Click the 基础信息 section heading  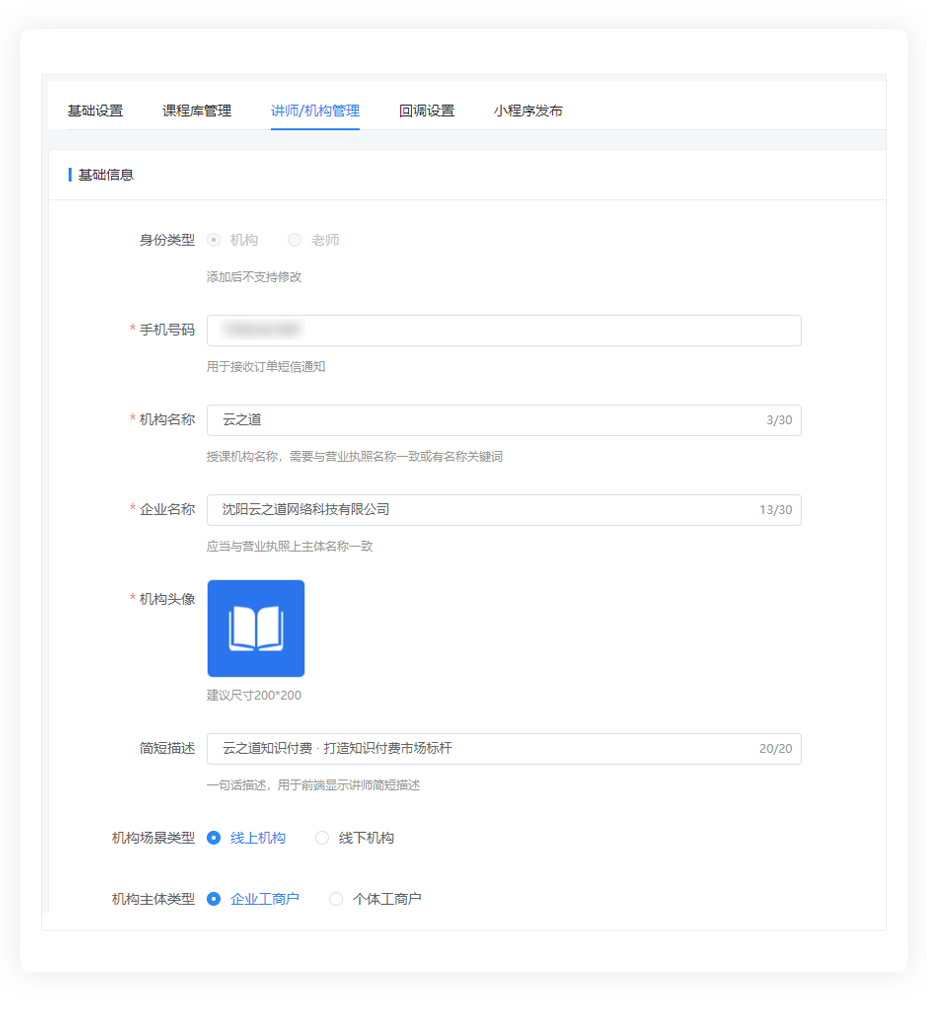106,175
